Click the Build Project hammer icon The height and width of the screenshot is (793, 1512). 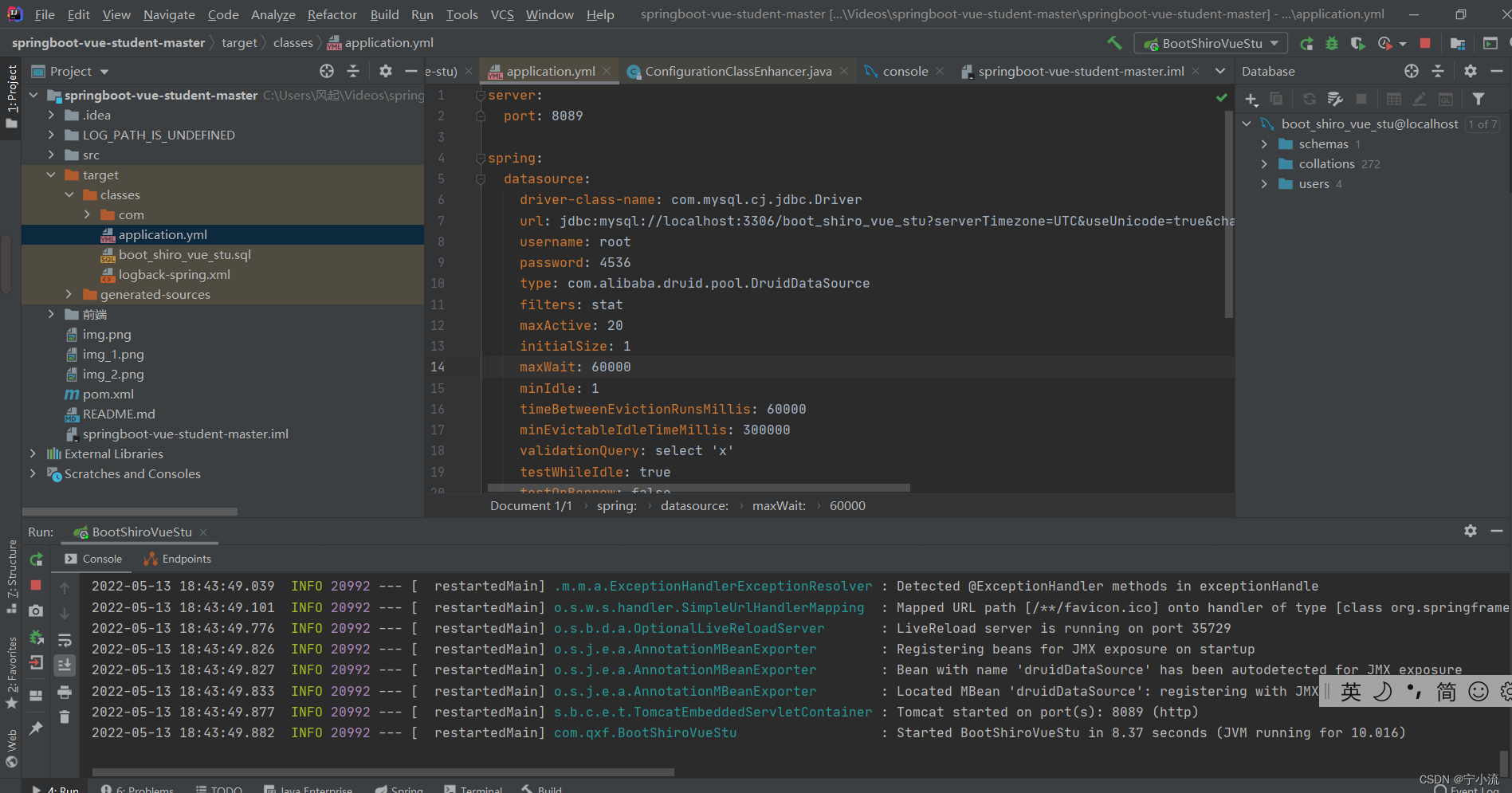pos(1114,43)
